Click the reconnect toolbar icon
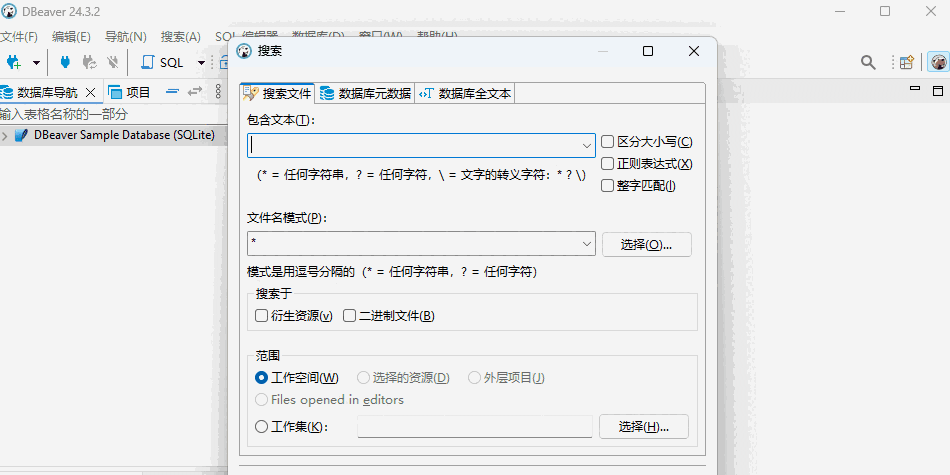 click(90, 62)
